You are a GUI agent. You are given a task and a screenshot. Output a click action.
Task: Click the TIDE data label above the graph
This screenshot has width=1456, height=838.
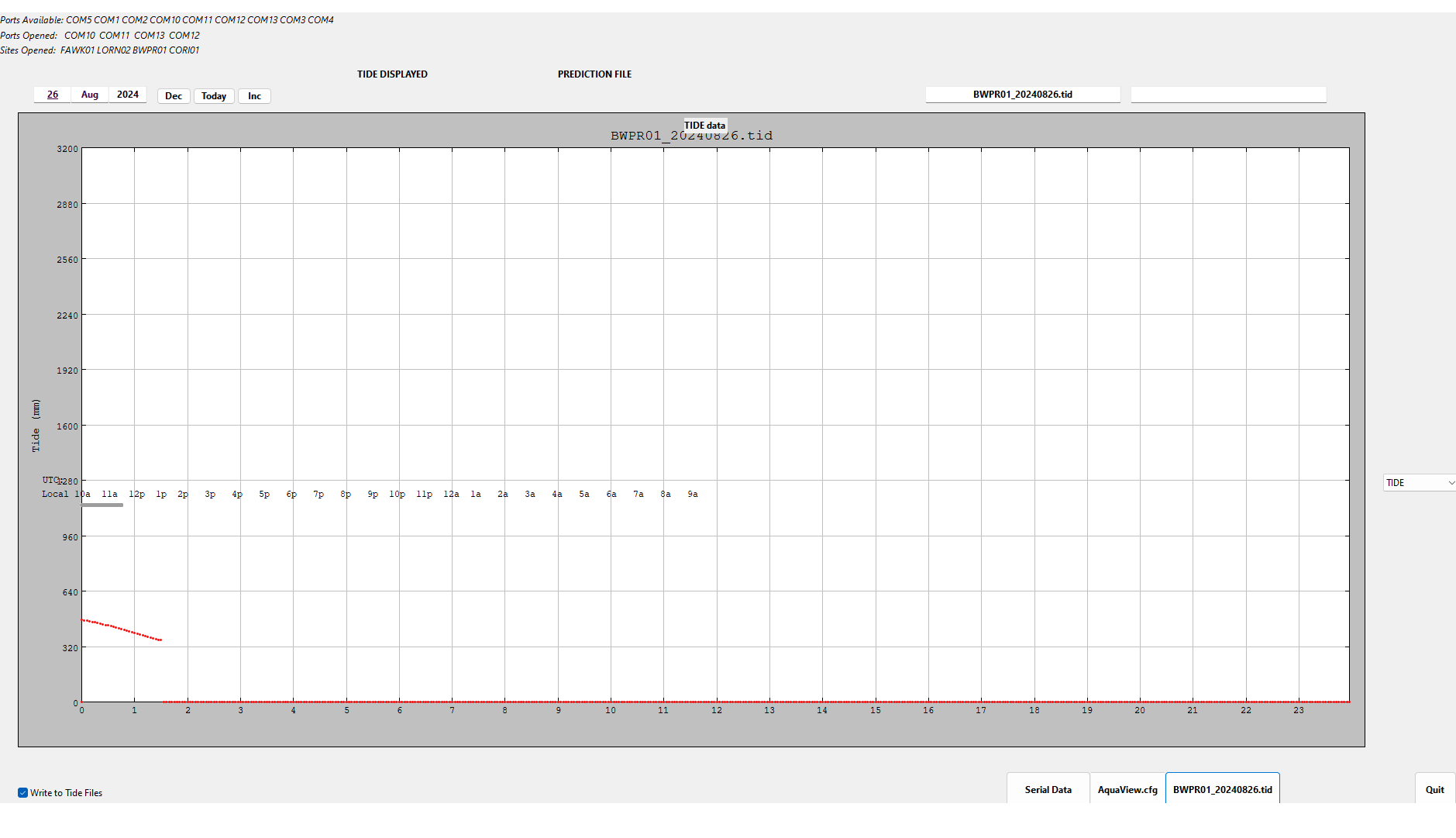click(705, 124)
